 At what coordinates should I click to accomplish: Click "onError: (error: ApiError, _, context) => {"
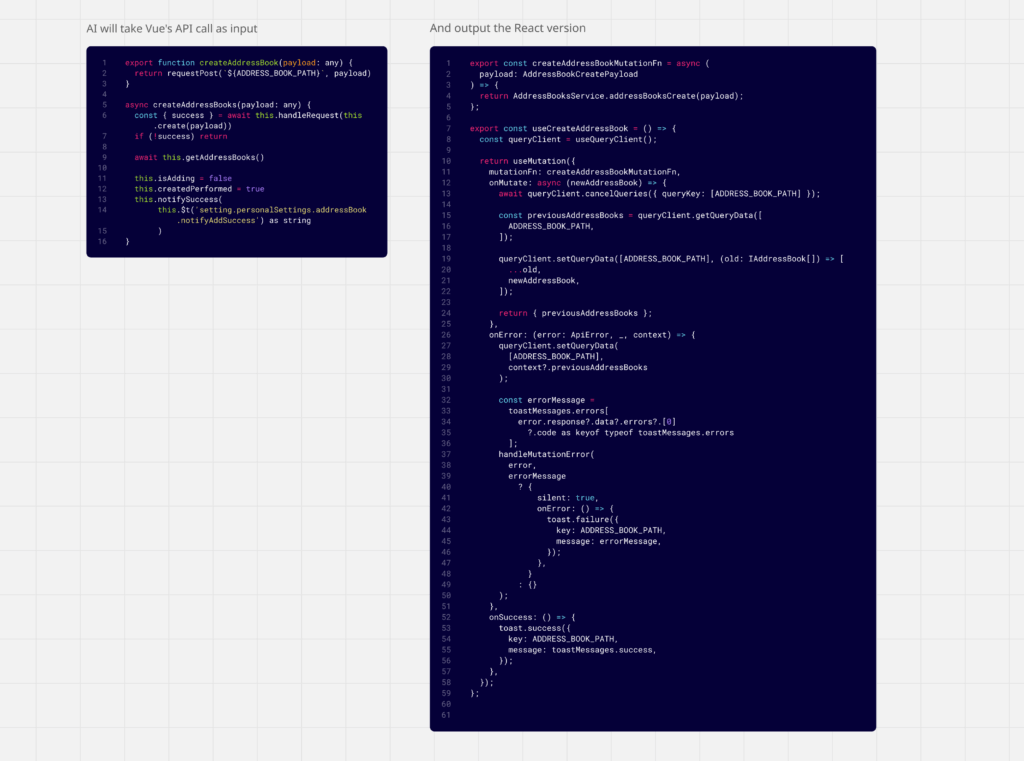(592, 334)
